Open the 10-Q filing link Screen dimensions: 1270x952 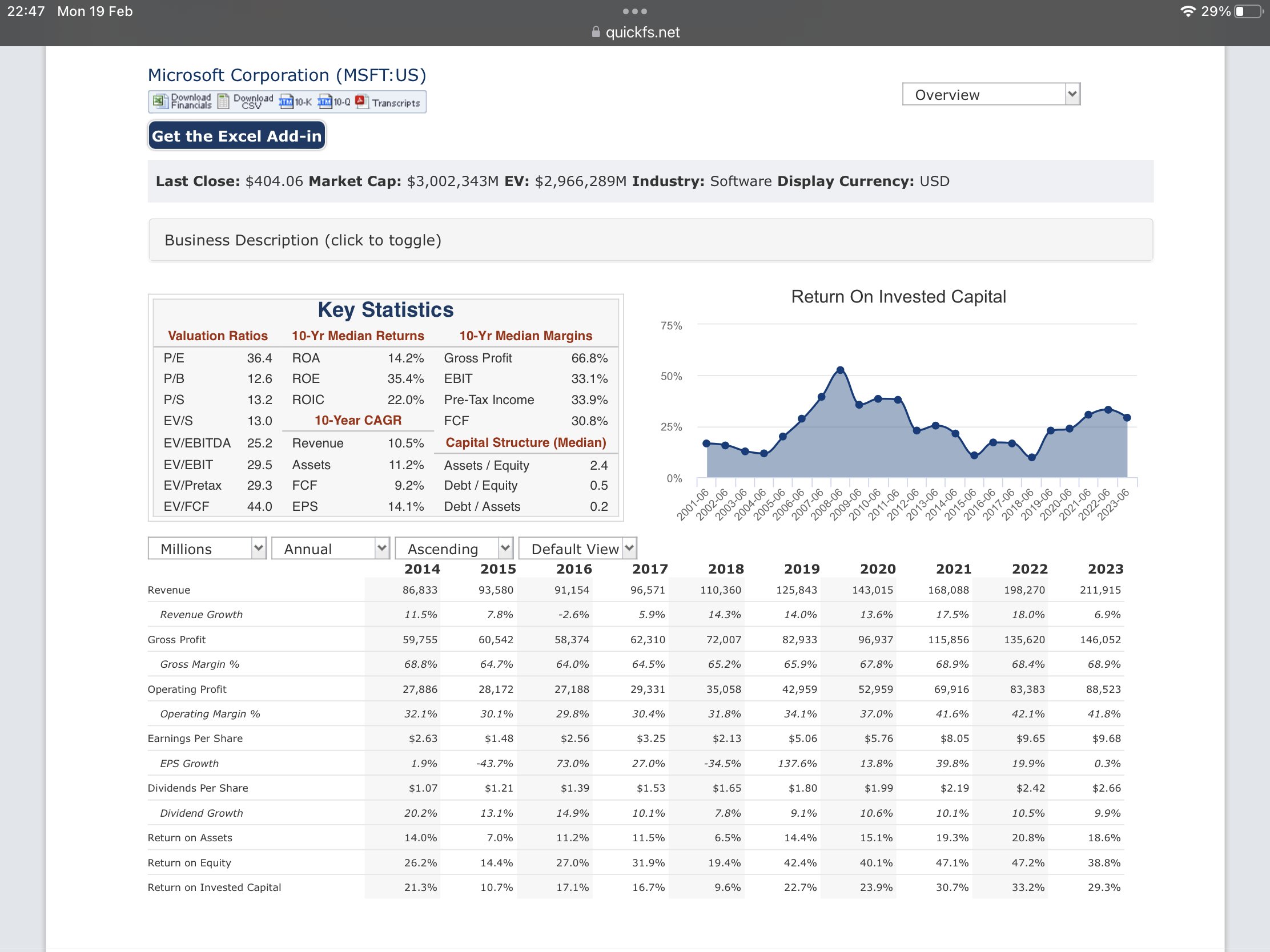(x=334, y=102)
